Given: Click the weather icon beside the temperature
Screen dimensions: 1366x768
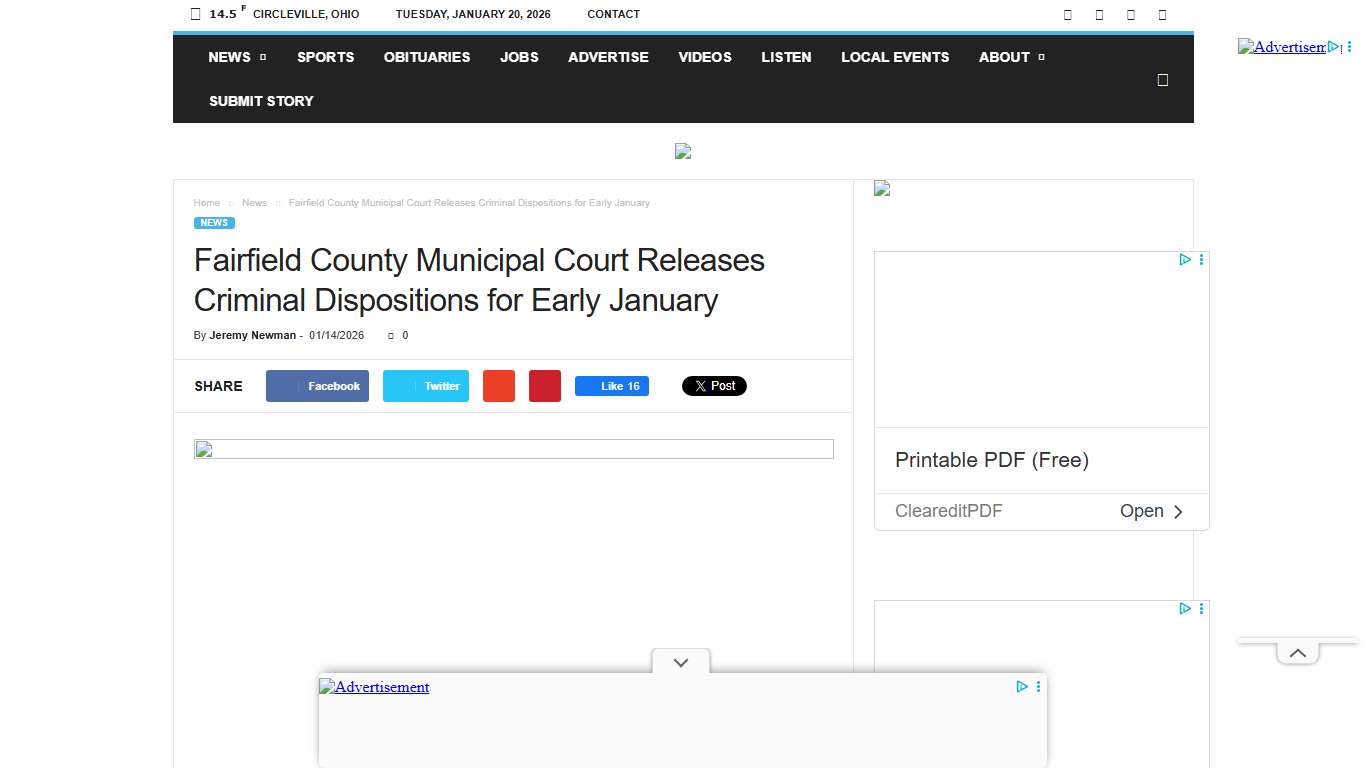Looking at the screenshot, I should coord(195,14).
